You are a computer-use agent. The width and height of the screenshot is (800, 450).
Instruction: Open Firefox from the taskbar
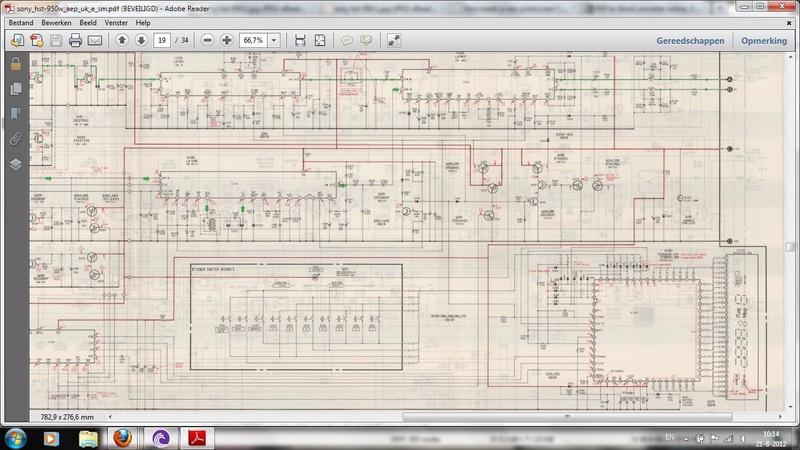122,438
